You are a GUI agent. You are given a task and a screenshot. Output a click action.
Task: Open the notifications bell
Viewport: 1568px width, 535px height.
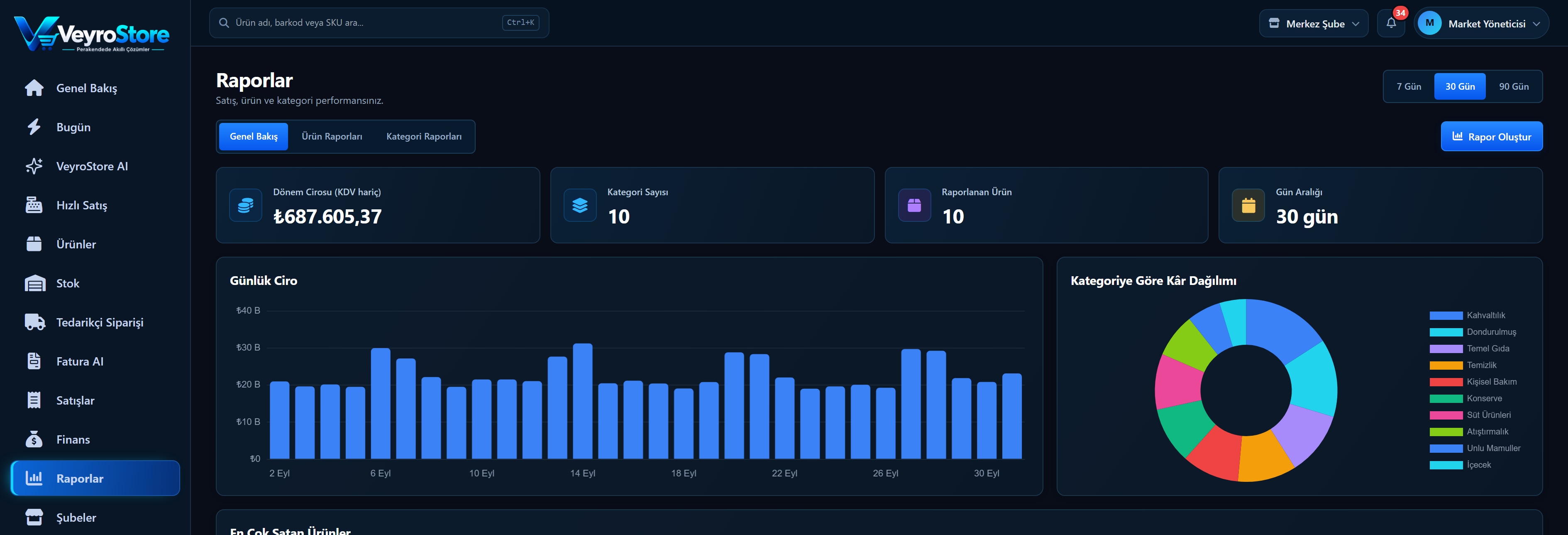point(1391,23)
